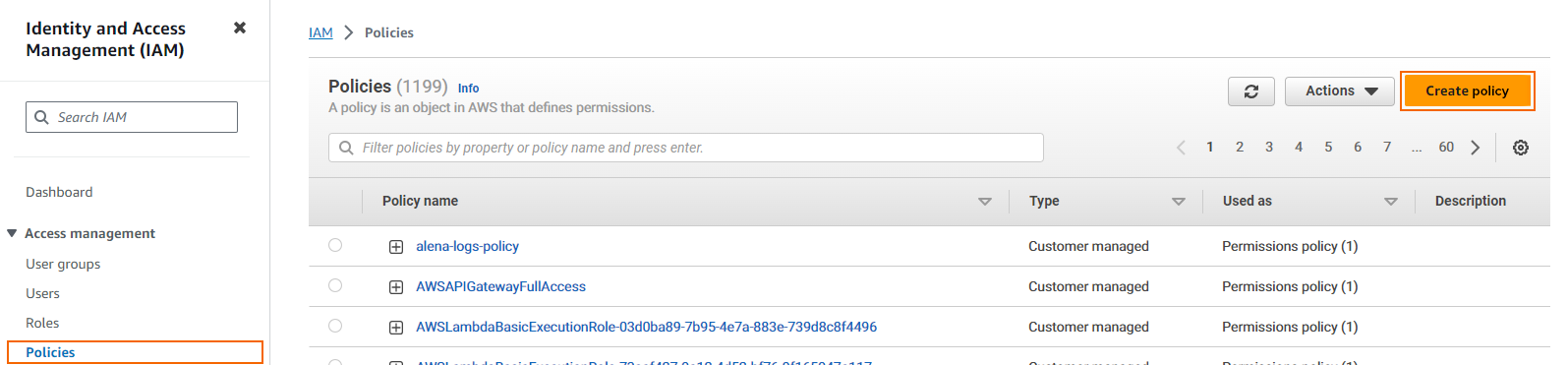
Task: Go to page 60
Action: 1446,147
